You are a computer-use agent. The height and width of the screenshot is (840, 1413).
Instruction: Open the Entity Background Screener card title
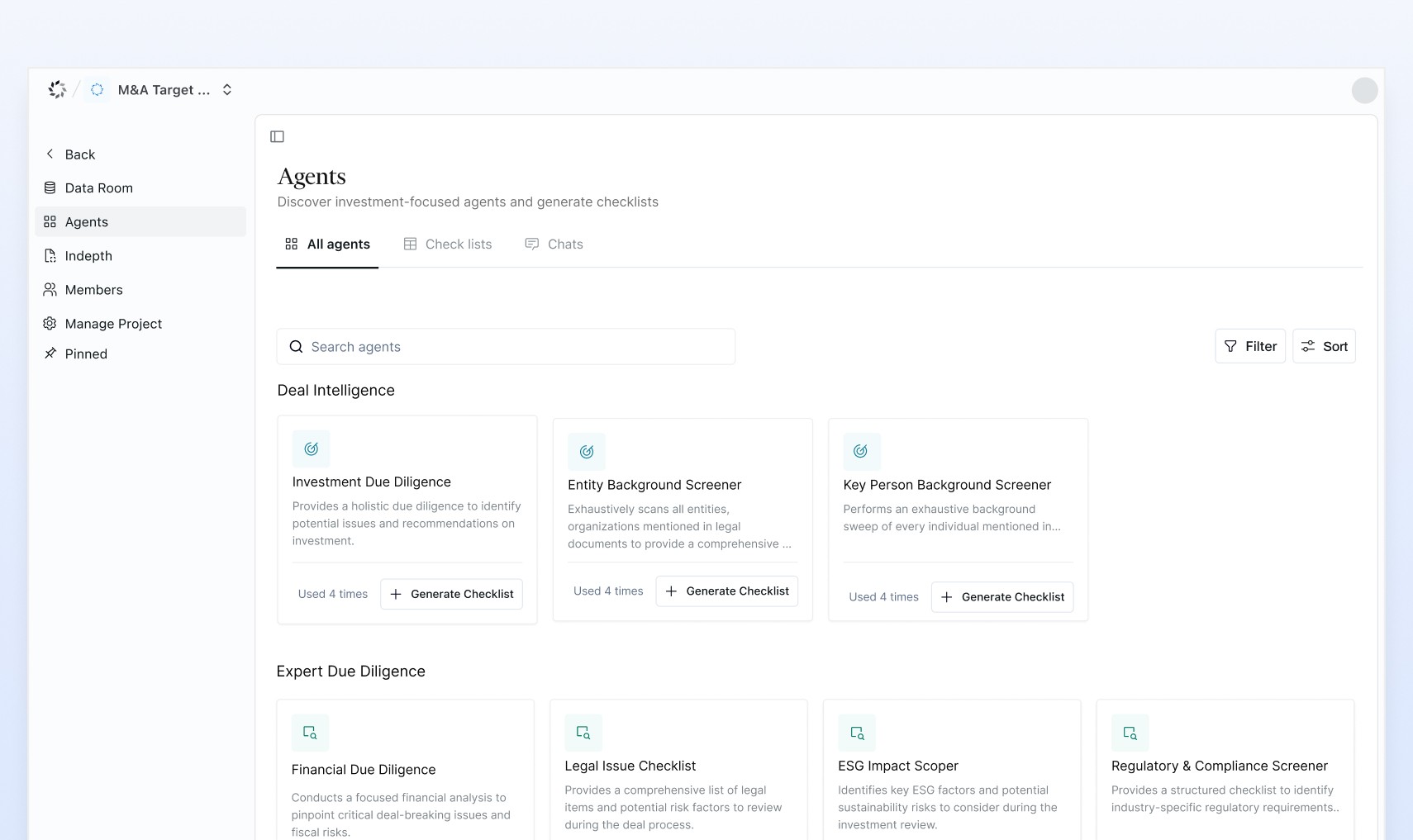click(x=654, y=485)
